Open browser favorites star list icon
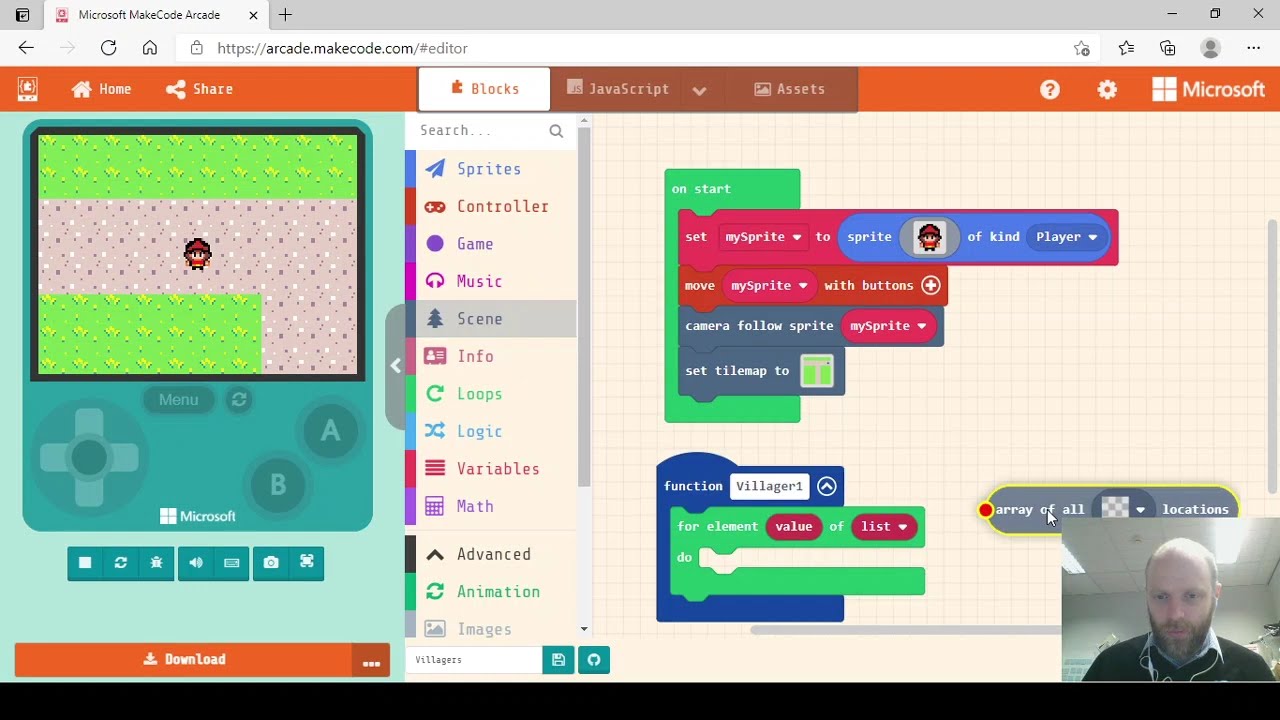1280x720 pixels. point(1126,48)
